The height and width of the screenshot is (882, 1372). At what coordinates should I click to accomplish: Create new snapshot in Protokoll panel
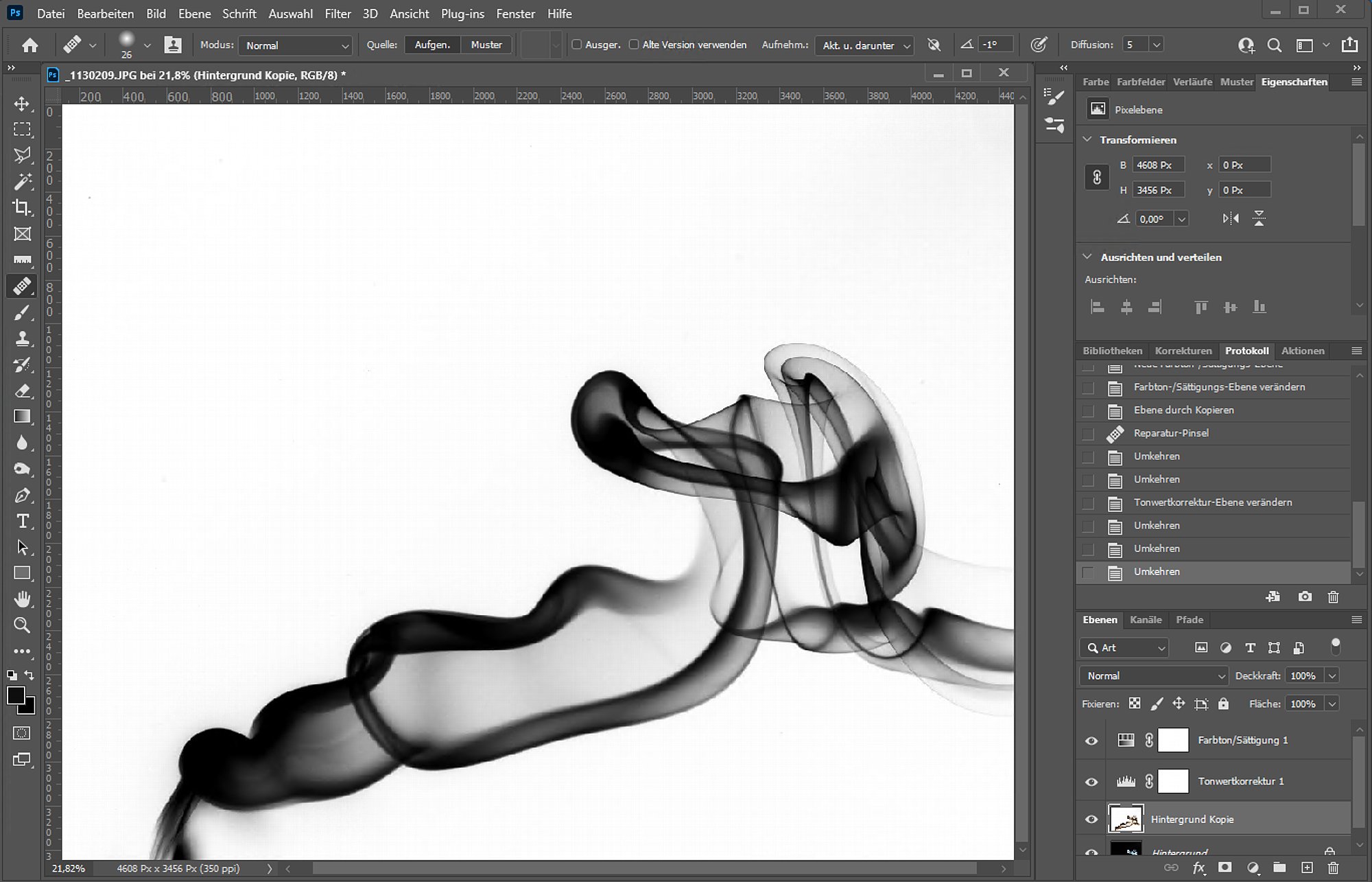point(1305,596)
